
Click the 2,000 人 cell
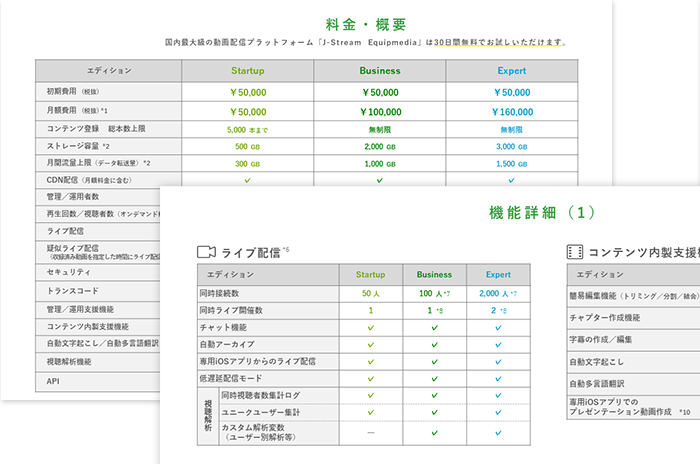click(x=498, y=293)
